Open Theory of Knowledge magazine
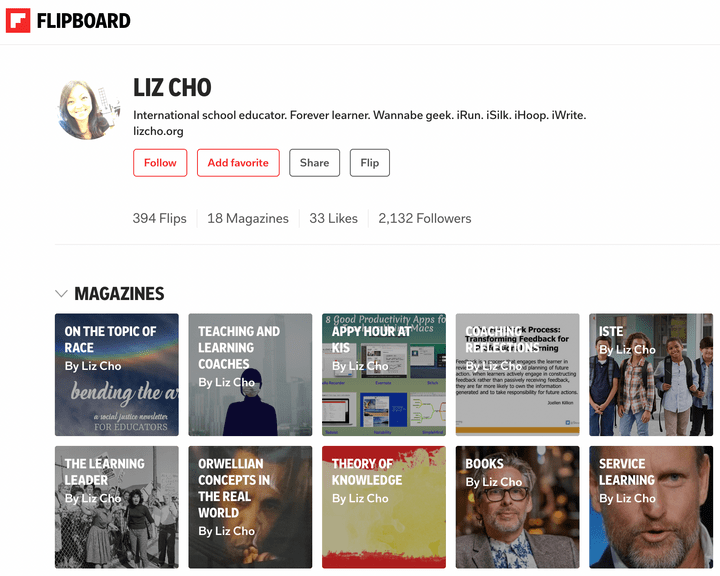This screenshot has height=576, width=720. (x=384, y=507)
